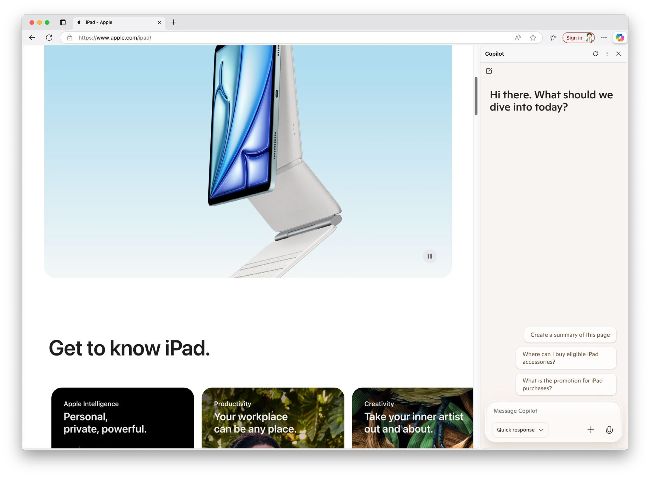Click the microphone icon in Copilot
650x478 pixels.
tap(609, 430)
